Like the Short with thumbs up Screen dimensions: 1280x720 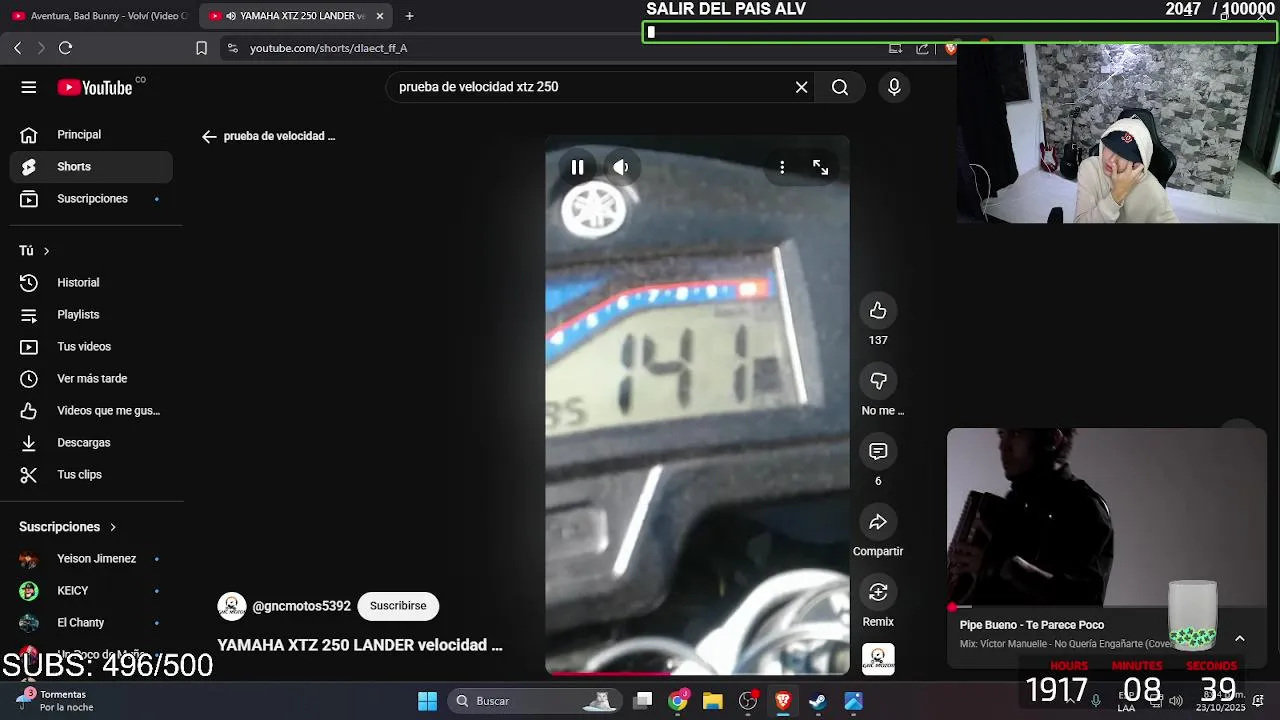click(878, 311)
